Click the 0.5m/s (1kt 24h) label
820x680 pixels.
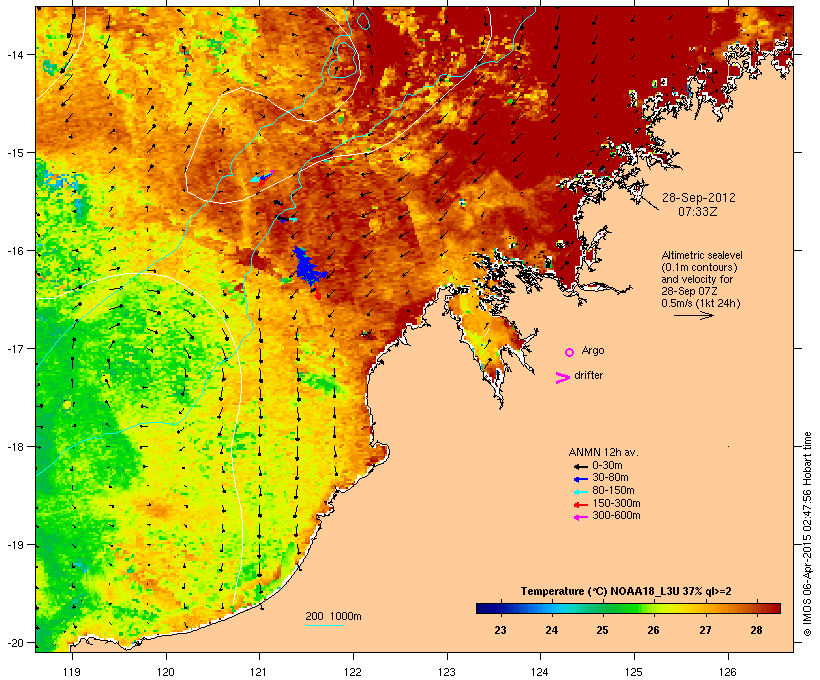701,303
